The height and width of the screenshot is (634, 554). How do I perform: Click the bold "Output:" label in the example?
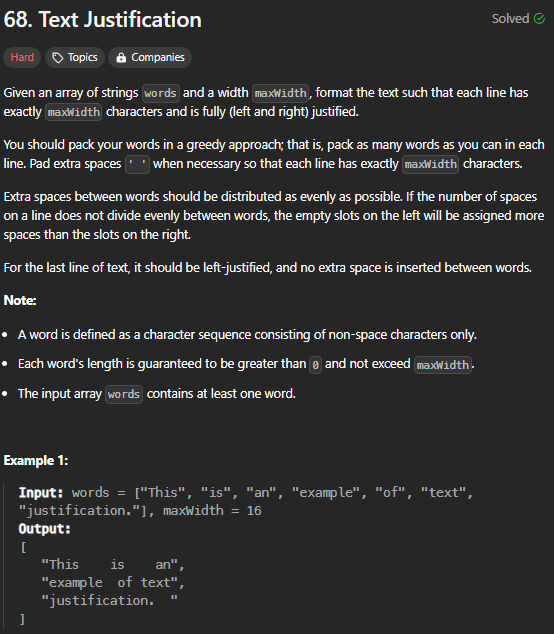(x=44, y=529)
